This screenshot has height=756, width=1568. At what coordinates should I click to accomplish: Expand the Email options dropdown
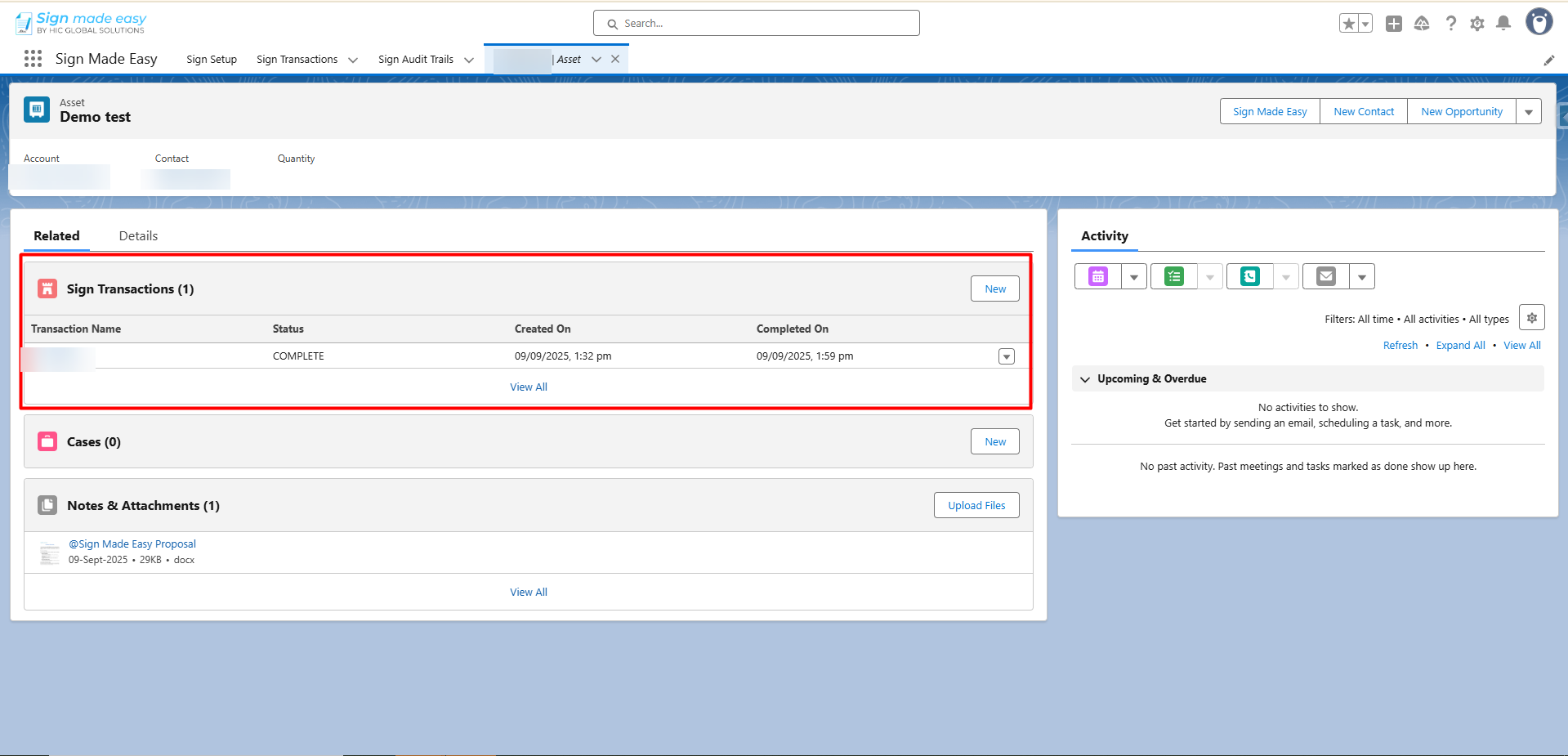pyautogui.click(x=1362, y=276)
